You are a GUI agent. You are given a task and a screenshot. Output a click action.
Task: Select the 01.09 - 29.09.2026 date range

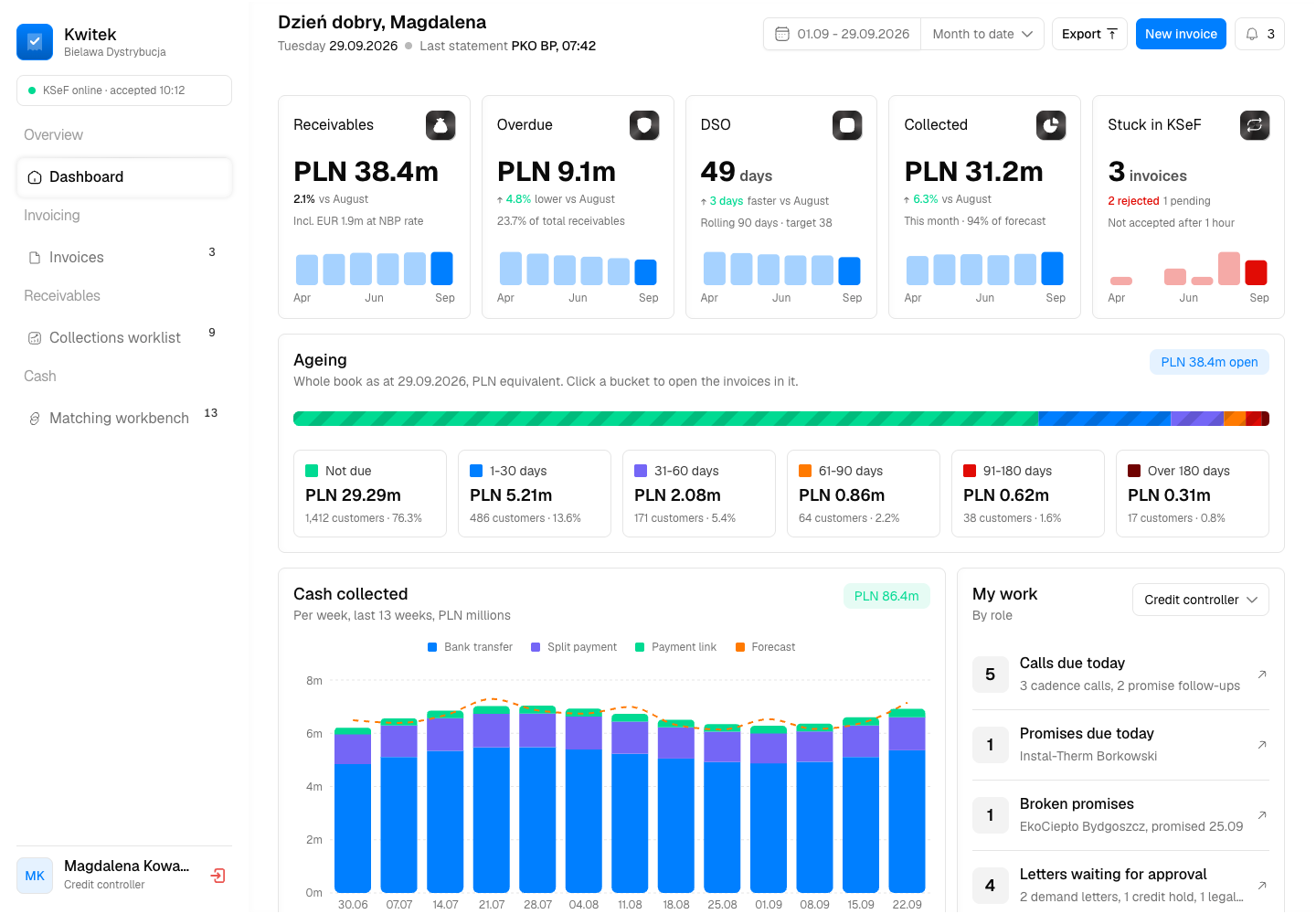tap(843, 34)
